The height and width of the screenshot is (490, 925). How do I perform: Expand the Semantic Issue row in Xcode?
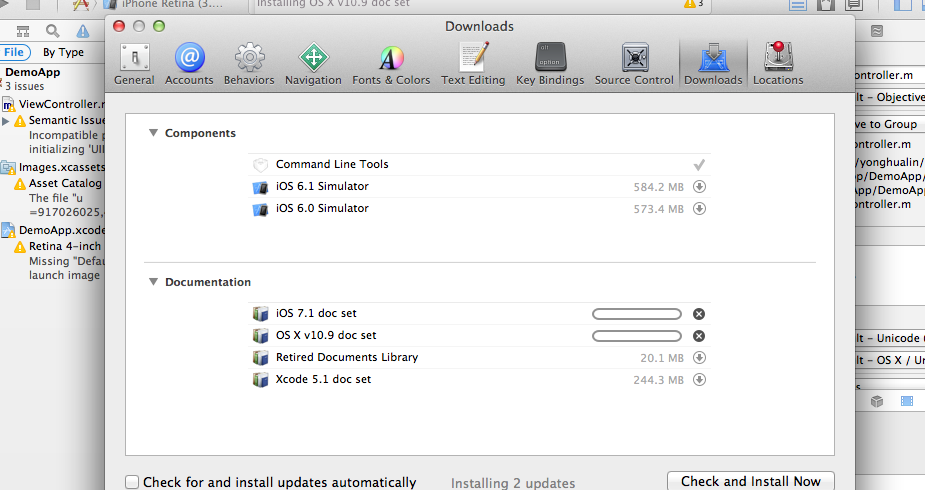tap(6, 121)
